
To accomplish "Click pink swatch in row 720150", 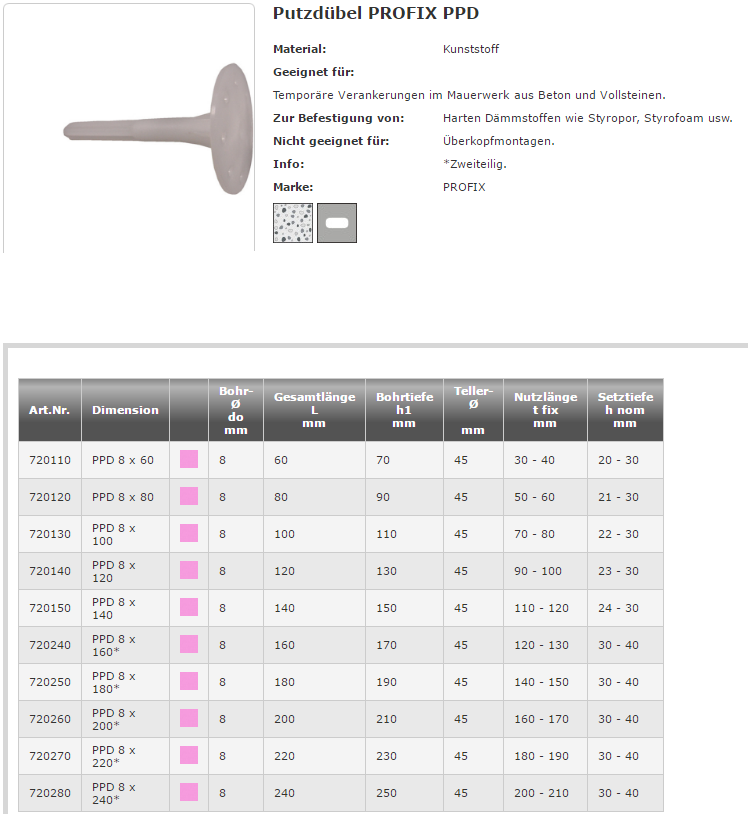I will (x=189, y=608).
